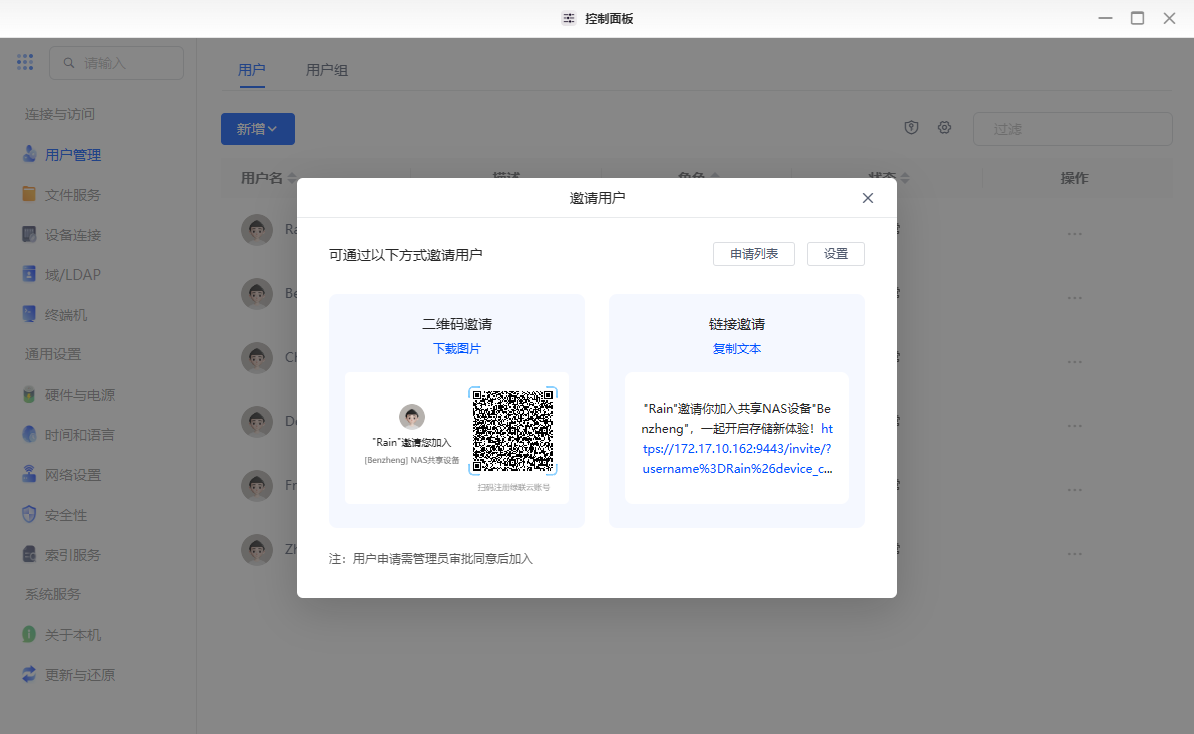Close the 邀请用户 dialog
The width and height of the screenshot is (1194, 734).
(867, 198)
